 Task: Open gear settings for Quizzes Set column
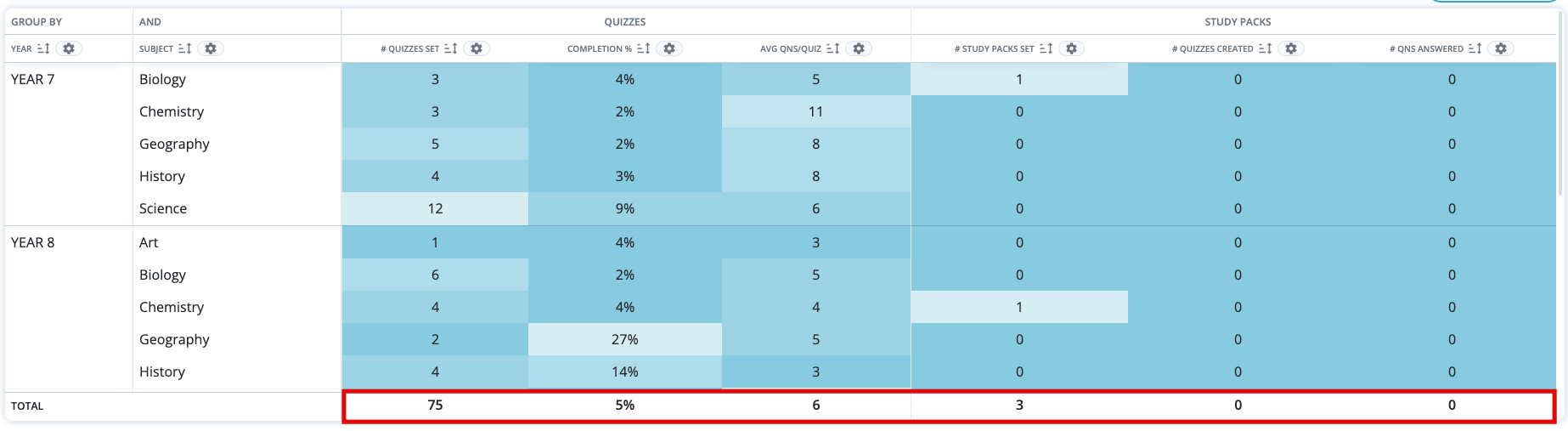477,48
